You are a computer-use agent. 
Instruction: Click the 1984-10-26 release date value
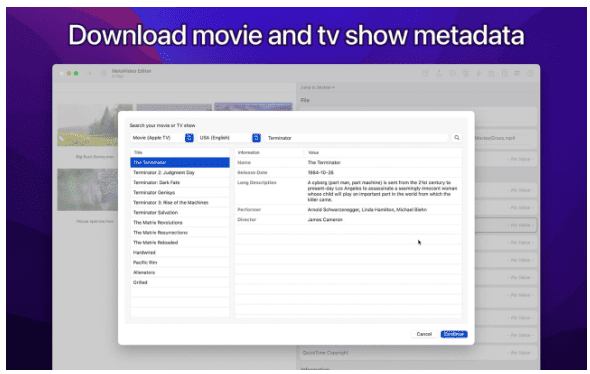(x=321, y=172)
